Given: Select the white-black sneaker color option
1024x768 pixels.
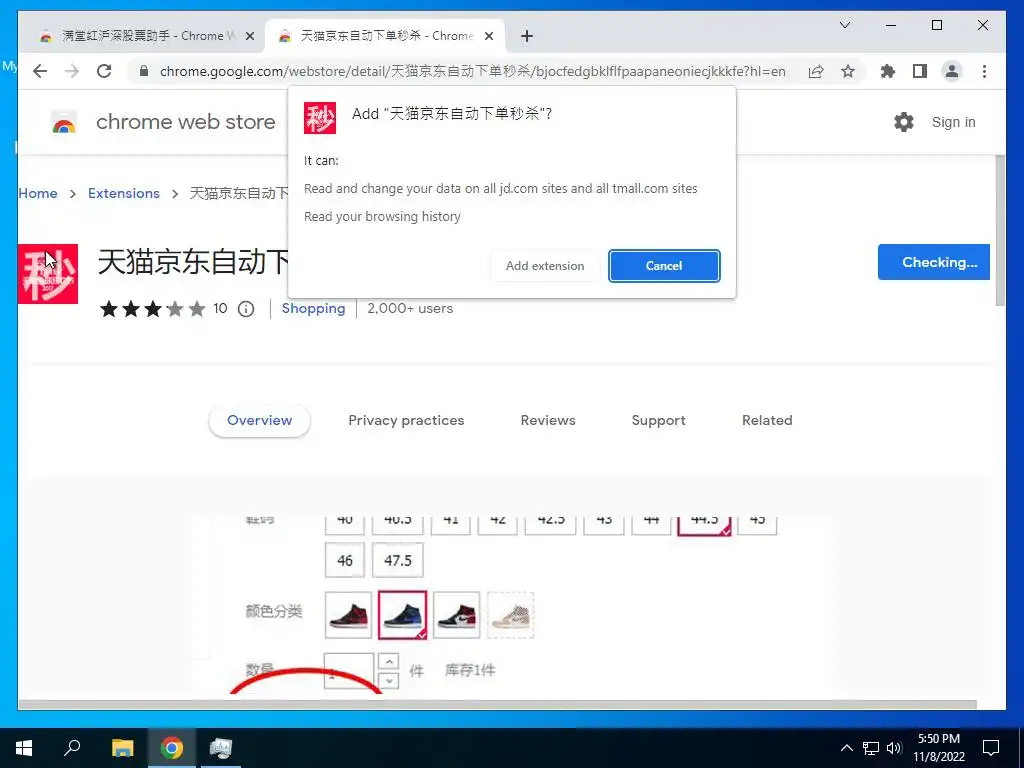Looking at the screenshot, I should 456,615.
